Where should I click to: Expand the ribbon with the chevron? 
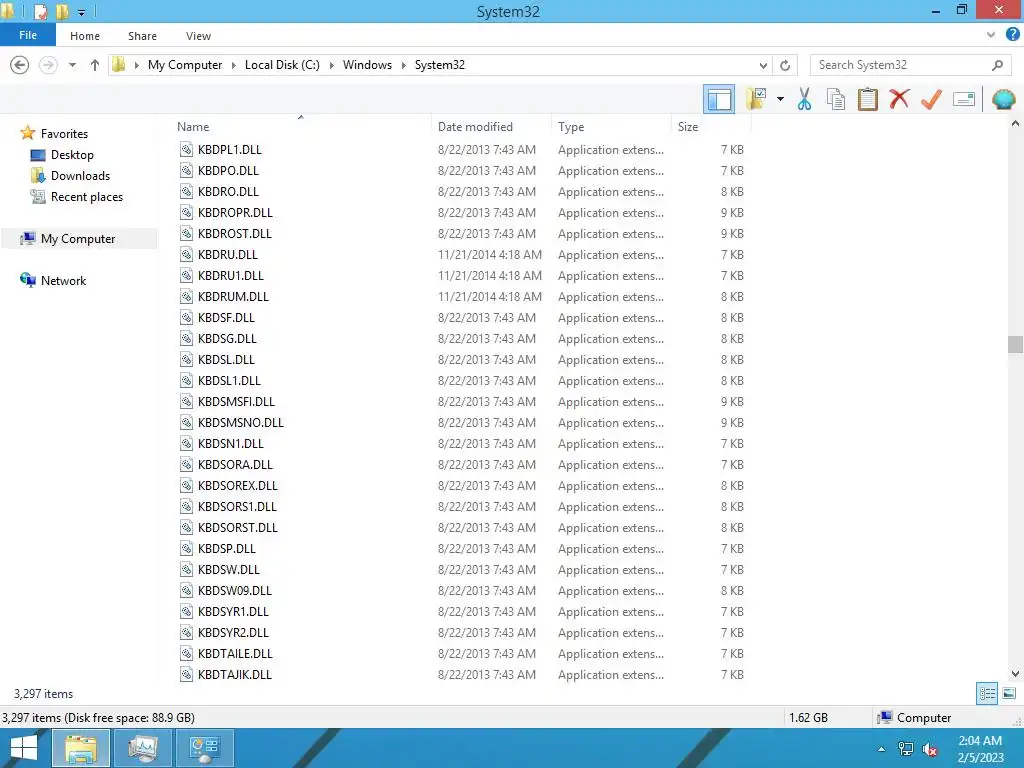(x=991, y=35)
